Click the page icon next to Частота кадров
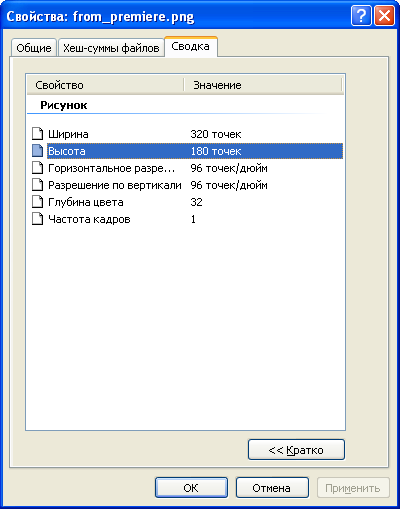 click(37, 219)
